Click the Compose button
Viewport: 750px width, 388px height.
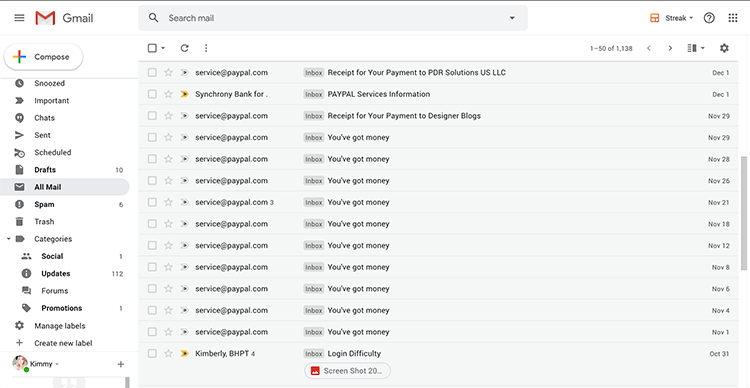[x=44, y=57]
